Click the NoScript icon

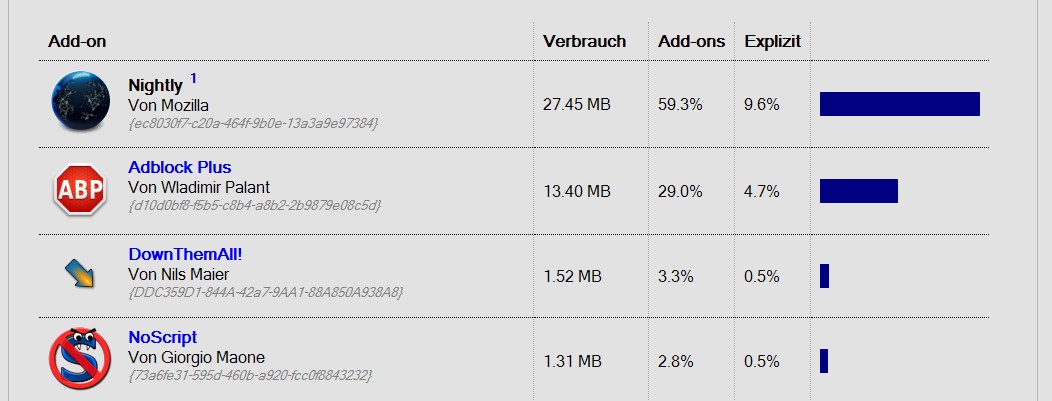pyautogui.click(x=80, y=358)
